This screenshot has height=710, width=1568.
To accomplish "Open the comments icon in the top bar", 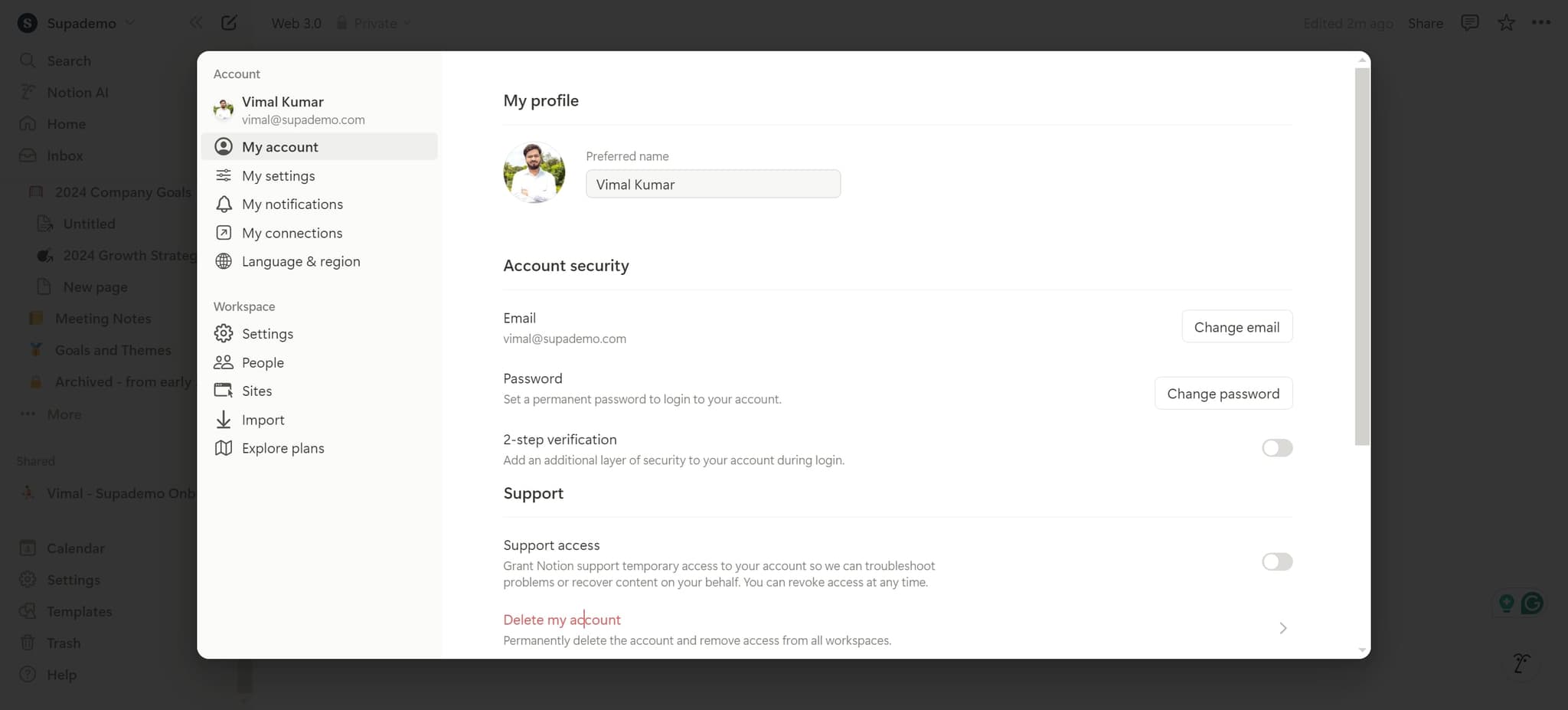I will tap(1470, 23).
